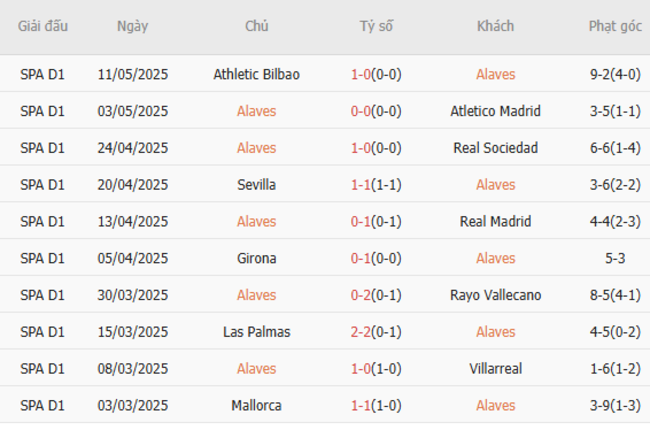This screenshot has width=650, height=430.
Task: Select the date 13/04/2025 cell
Action: (132, 222)
